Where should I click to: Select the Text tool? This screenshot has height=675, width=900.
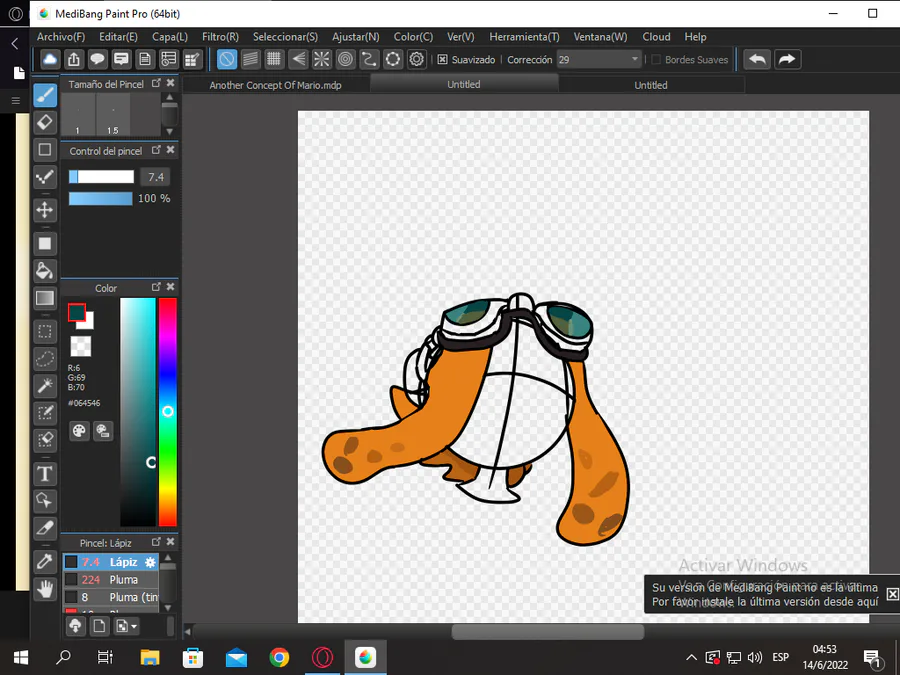pos(45,474)
